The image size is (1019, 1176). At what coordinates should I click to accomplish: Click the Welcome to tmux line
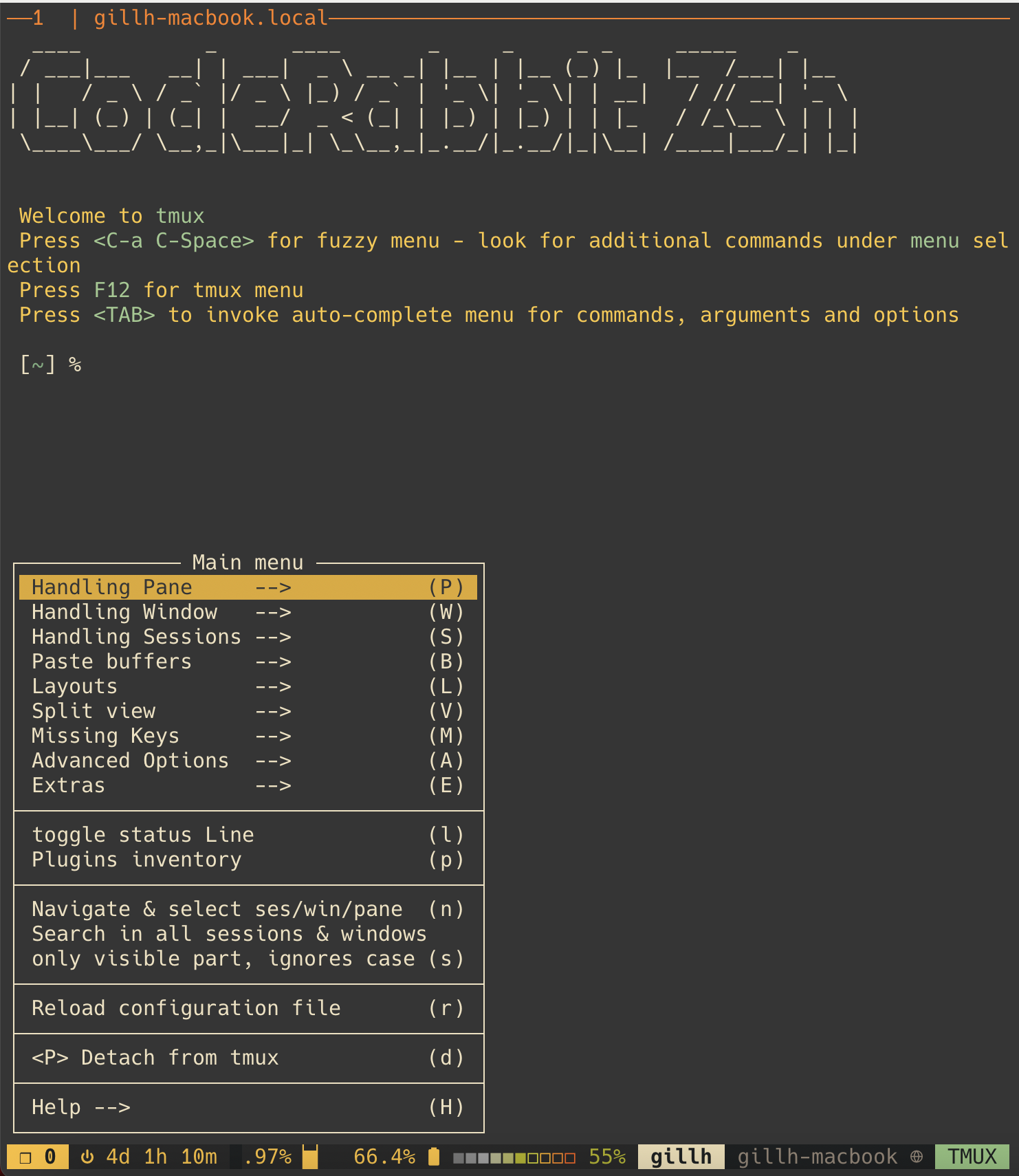112,216
